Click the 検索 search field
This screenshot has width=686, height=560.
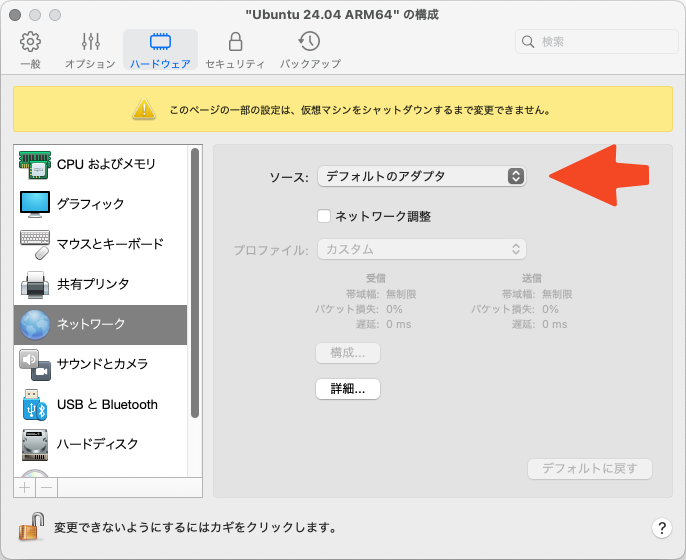pyautogui.click(x=596, y=42)
